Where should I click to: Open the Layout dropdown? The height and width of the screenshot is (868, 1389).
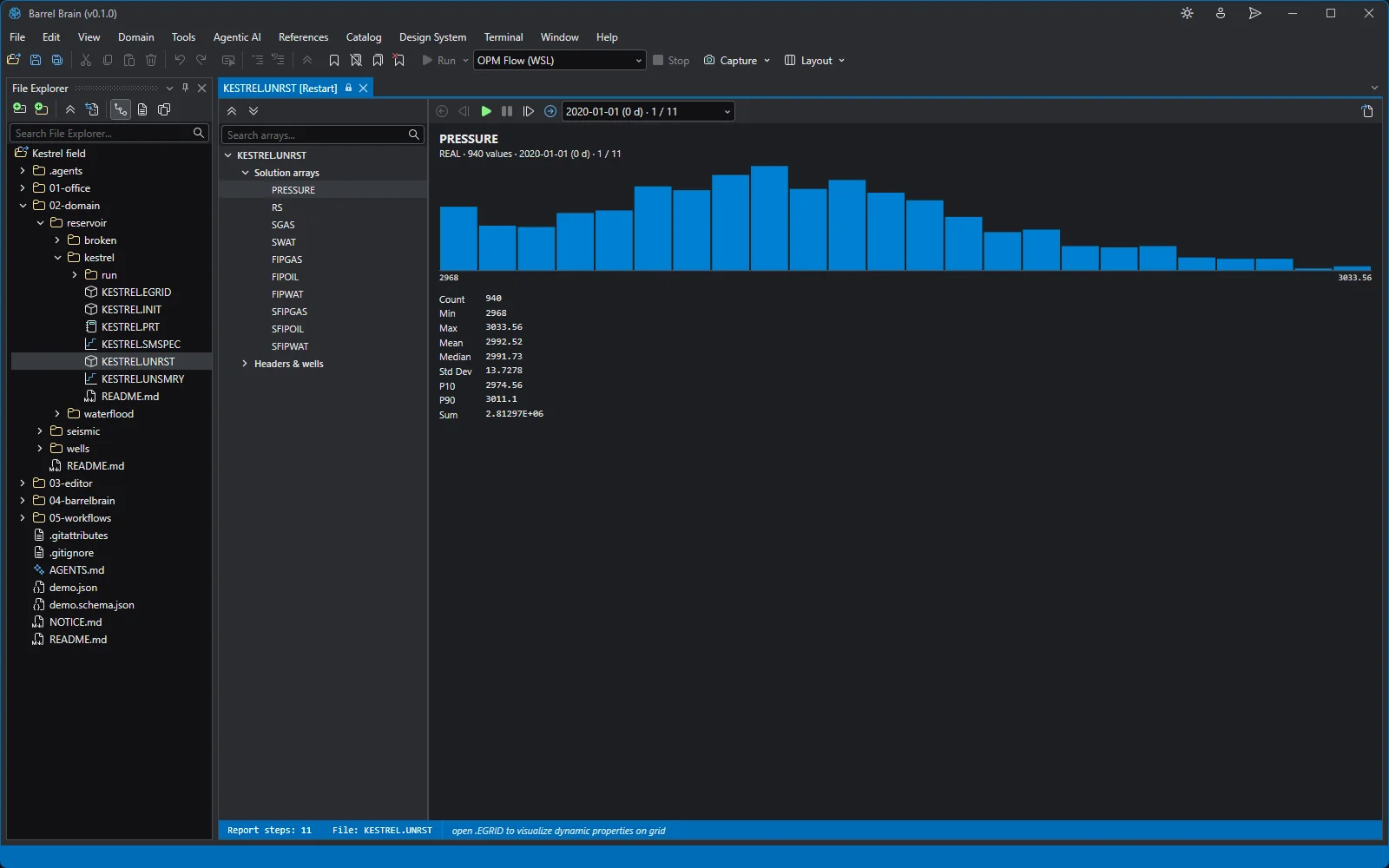pos(814,60)
